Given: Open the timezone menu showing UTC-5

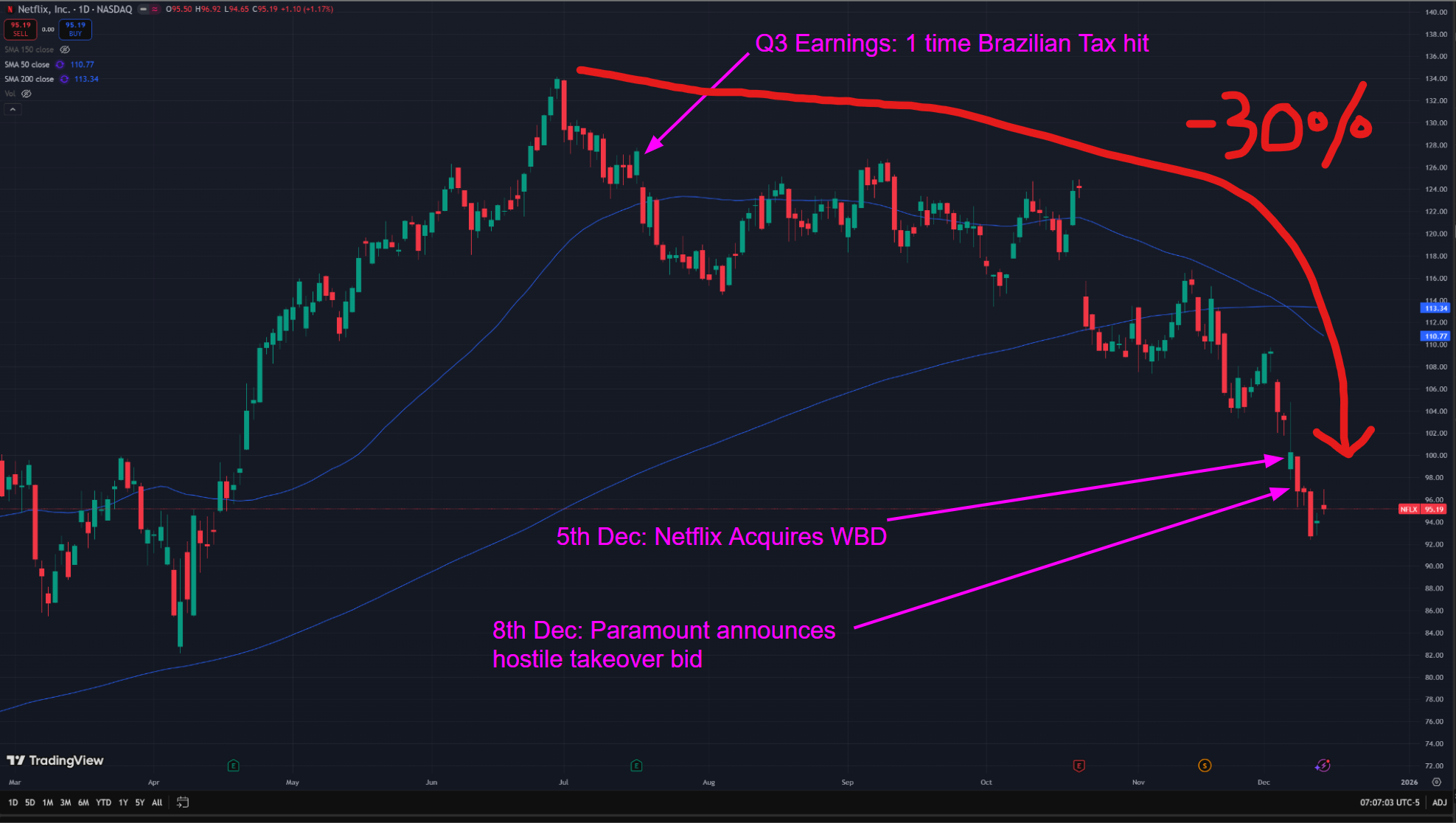Looking at the screenshot, I should point(1389,802).
